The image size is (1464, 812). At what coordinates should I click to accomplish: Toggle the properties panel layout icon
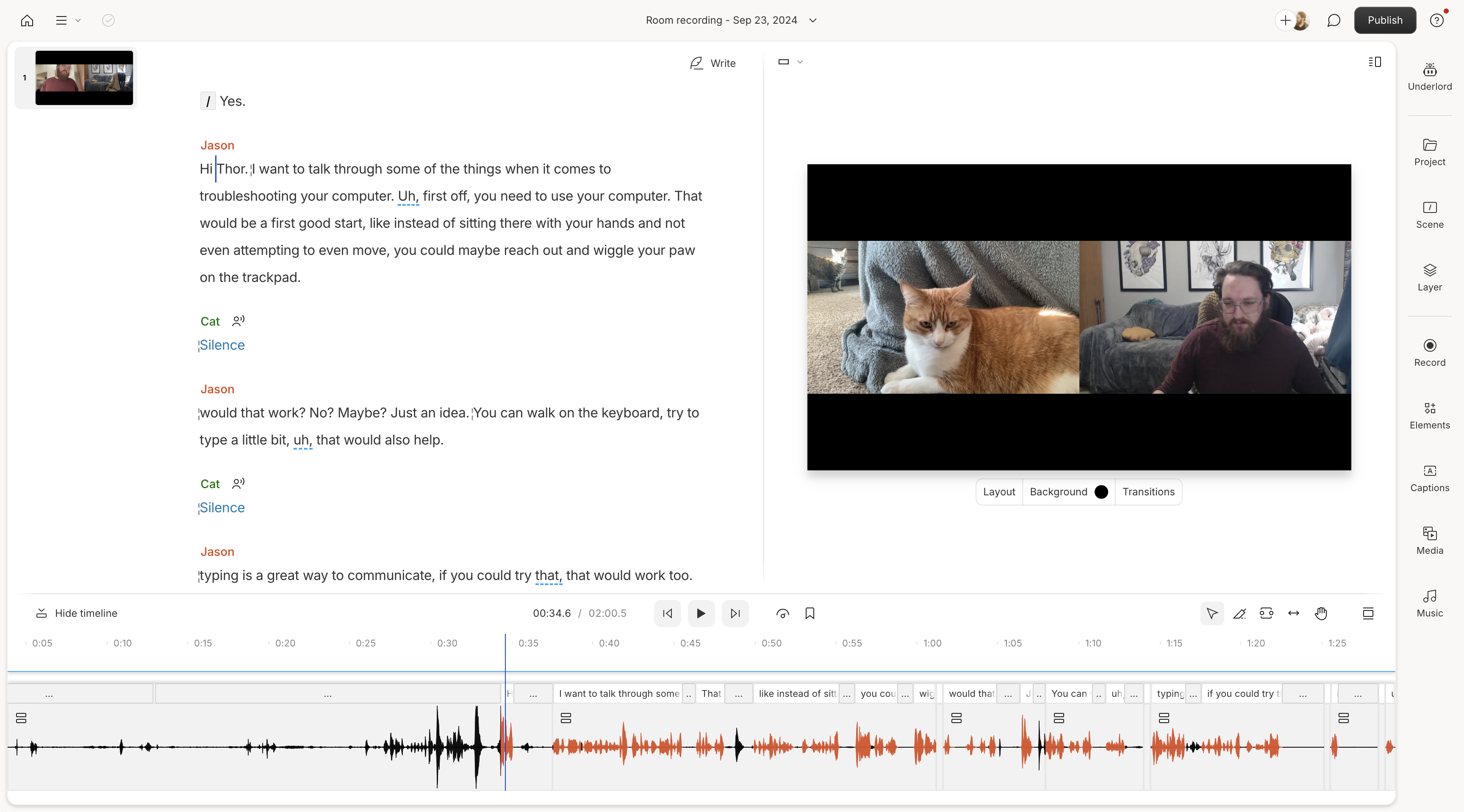click(1374, 62)
